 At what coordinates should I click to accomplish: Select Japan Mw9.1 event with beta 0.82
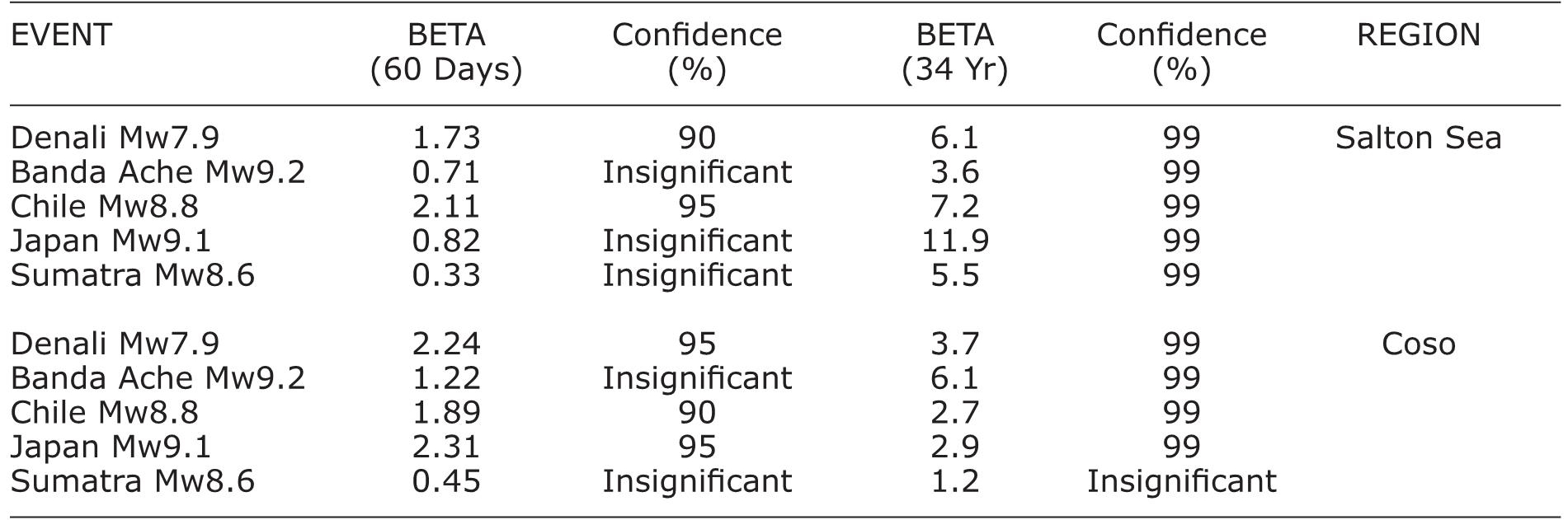(111, 241)
